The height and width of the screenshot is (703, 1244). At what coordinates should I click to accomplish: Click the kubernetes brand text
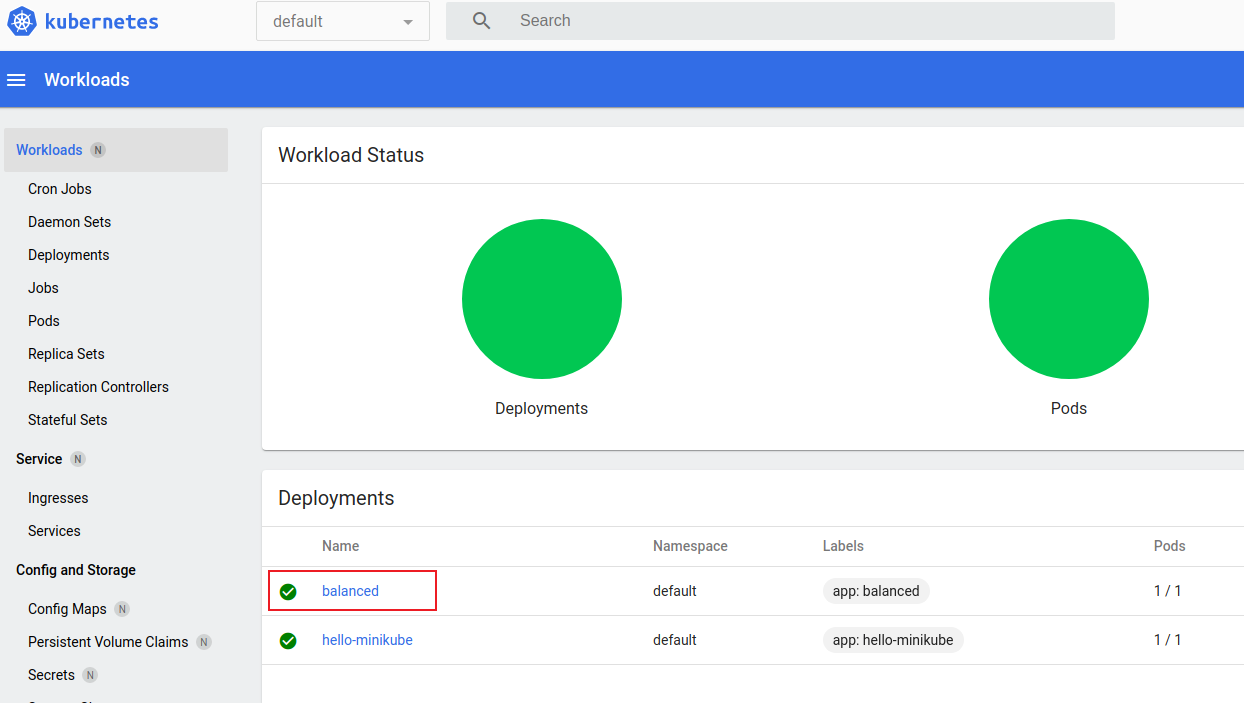coord(102,21)
